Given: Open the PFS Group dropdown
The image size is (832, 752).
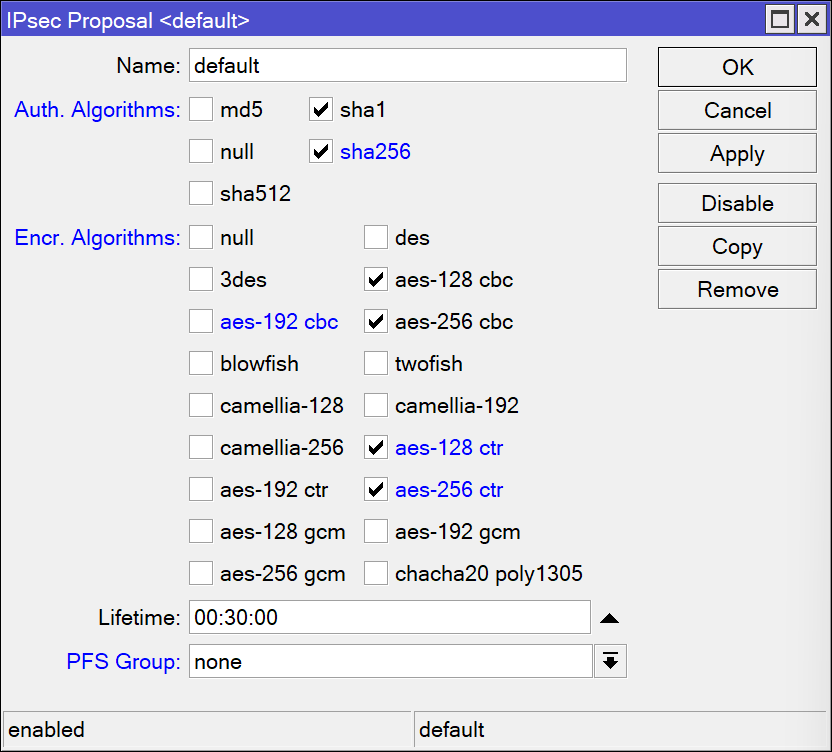Looking at the screenshot, I should coord(610,661).
